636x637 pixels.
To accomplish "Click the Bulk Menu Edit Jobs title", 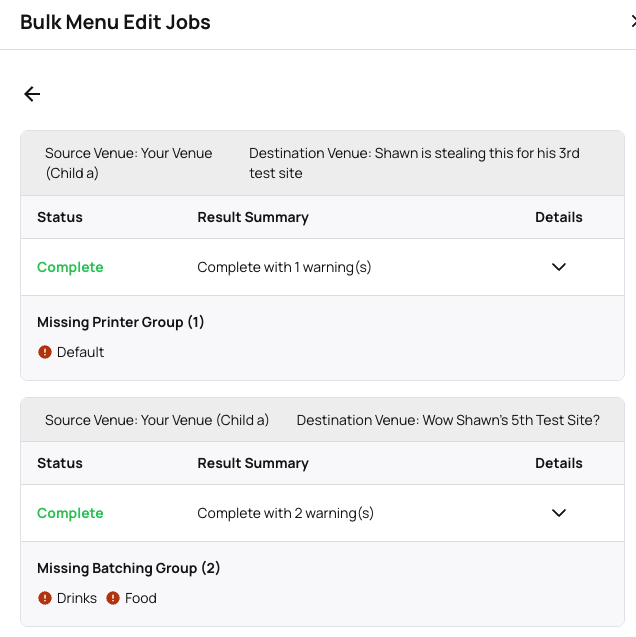I will click(x=115, y=22).
